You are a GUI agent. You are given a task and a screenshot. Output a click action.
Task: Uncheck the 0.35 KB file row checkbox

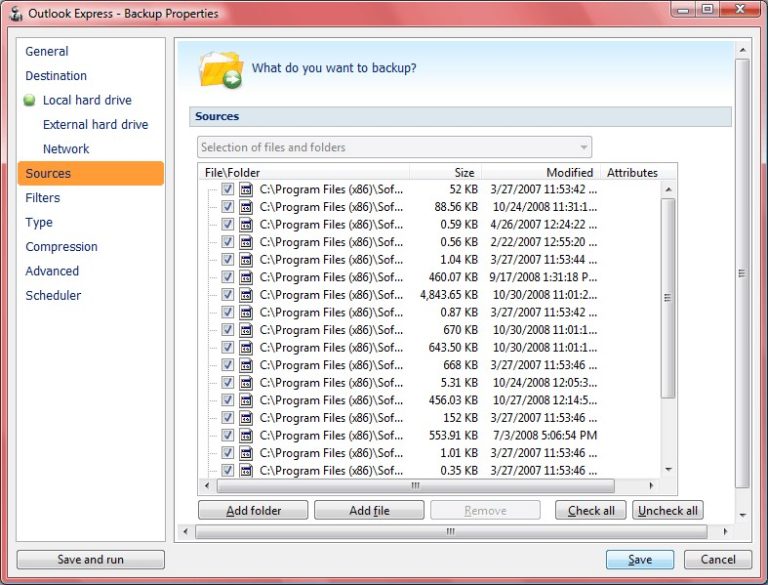(227, 470)
